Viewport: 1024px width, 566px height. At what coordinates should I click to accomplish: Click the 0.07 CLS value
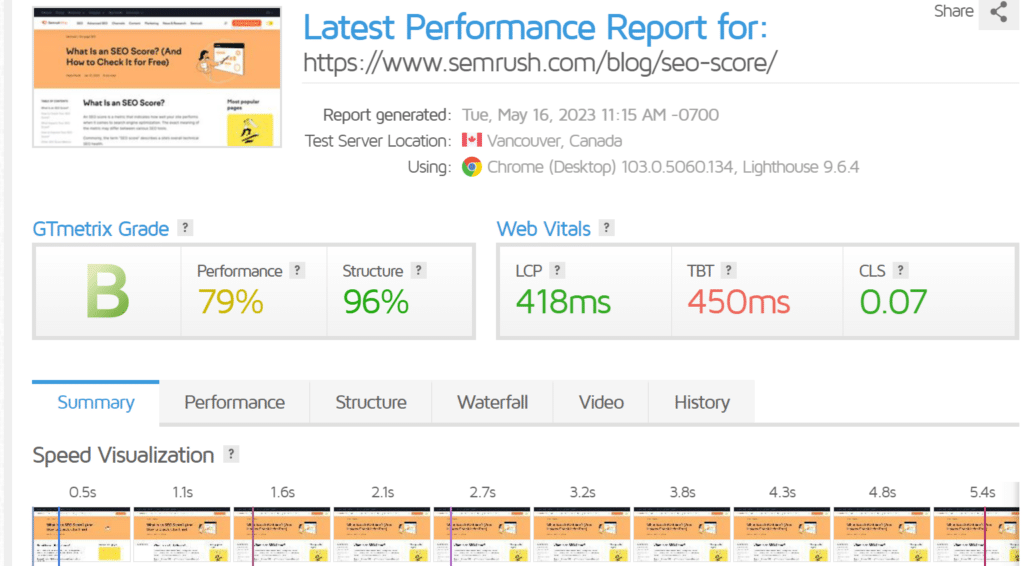tap(893, 302)
